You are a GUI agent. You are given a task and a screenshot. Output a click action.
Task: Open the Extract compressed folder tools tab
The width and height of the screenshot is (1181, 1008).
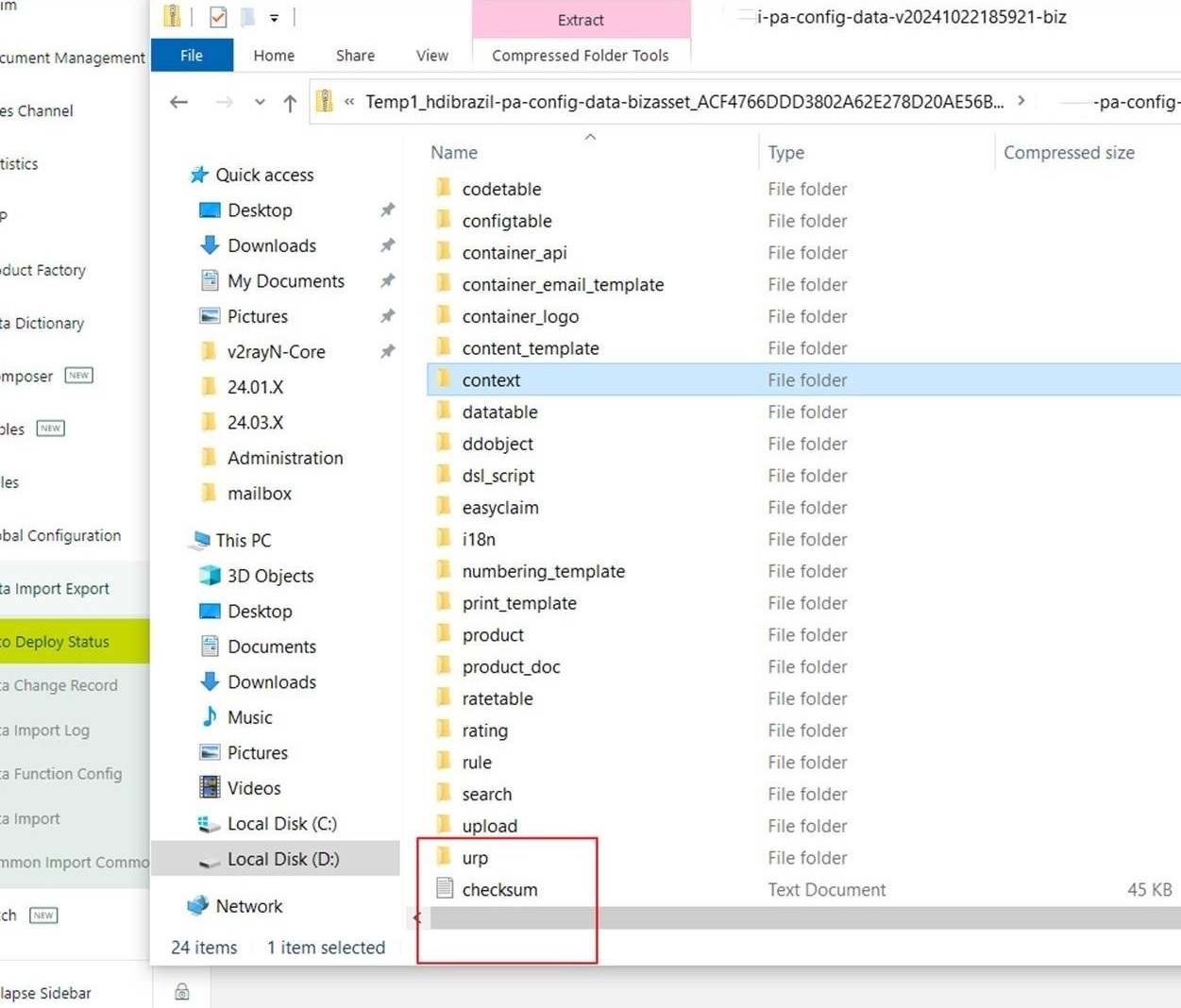581,20
